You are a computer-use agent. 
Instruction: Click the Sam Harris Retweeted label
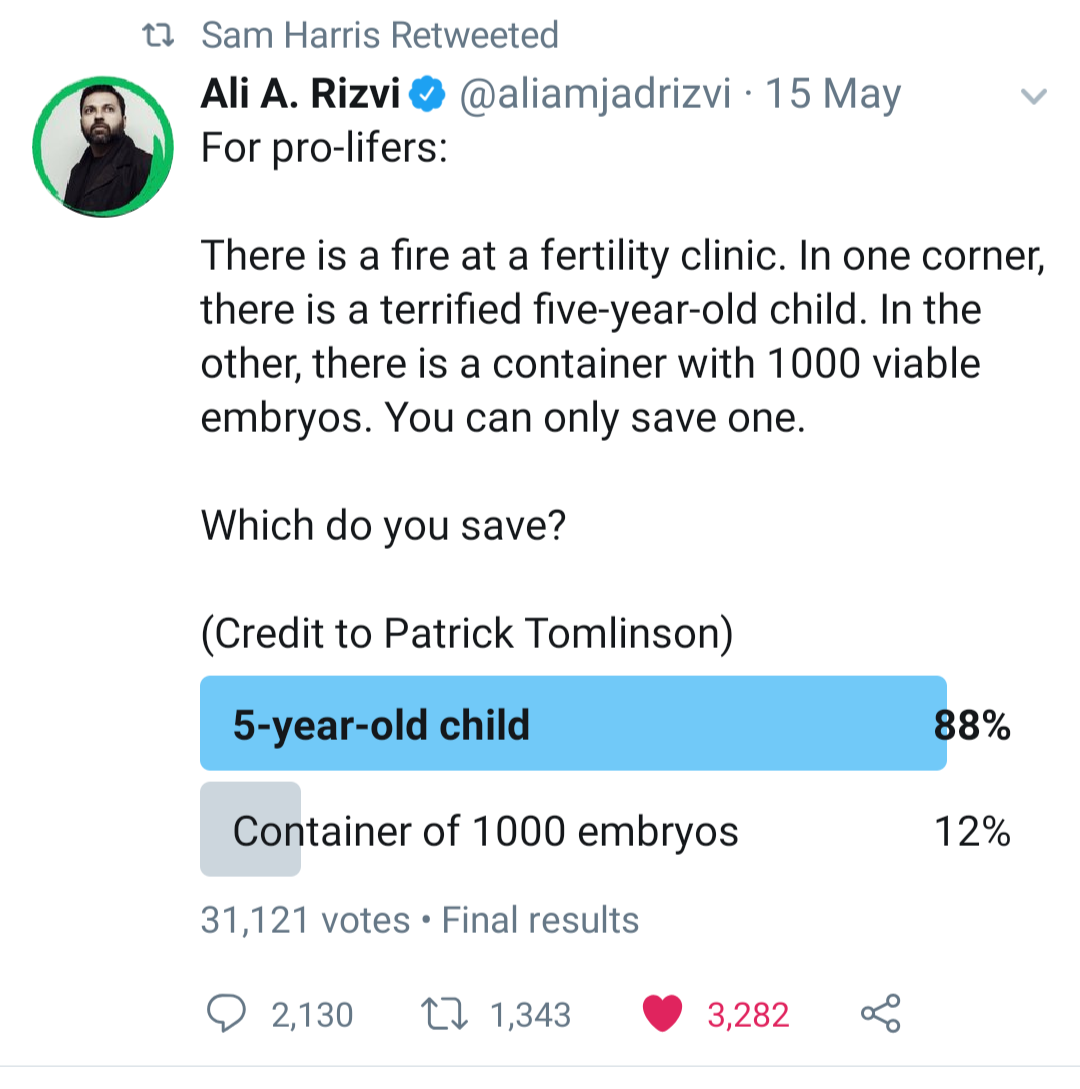380,33
